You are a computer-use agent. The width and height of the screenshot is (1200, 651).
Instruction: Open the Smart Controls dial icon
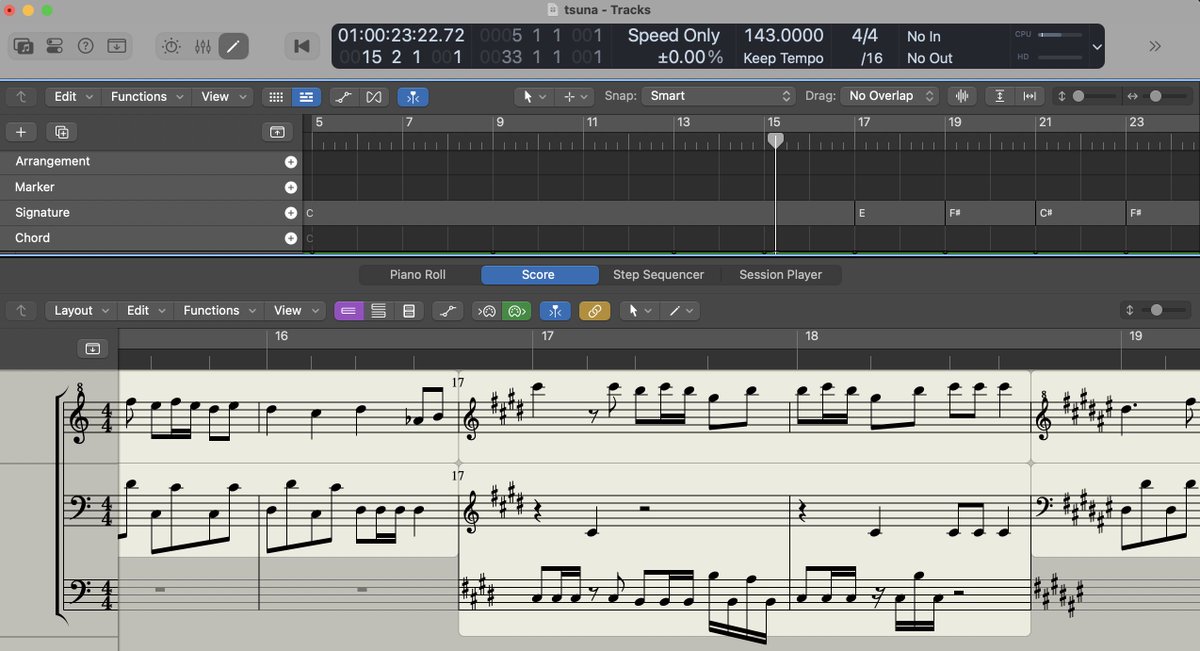pos(172,46)
